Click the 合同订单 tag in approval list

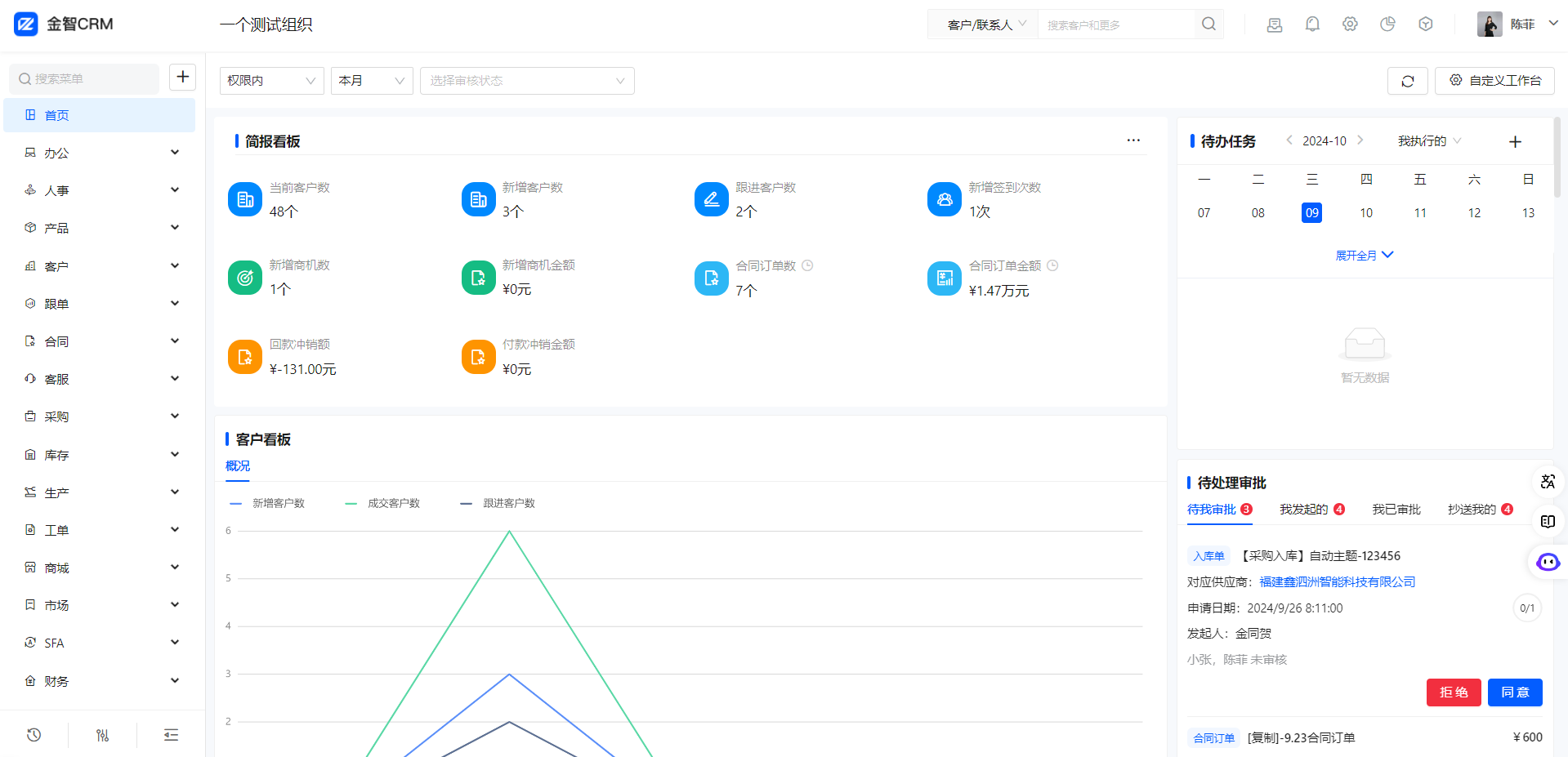(x=1213, y=738)
